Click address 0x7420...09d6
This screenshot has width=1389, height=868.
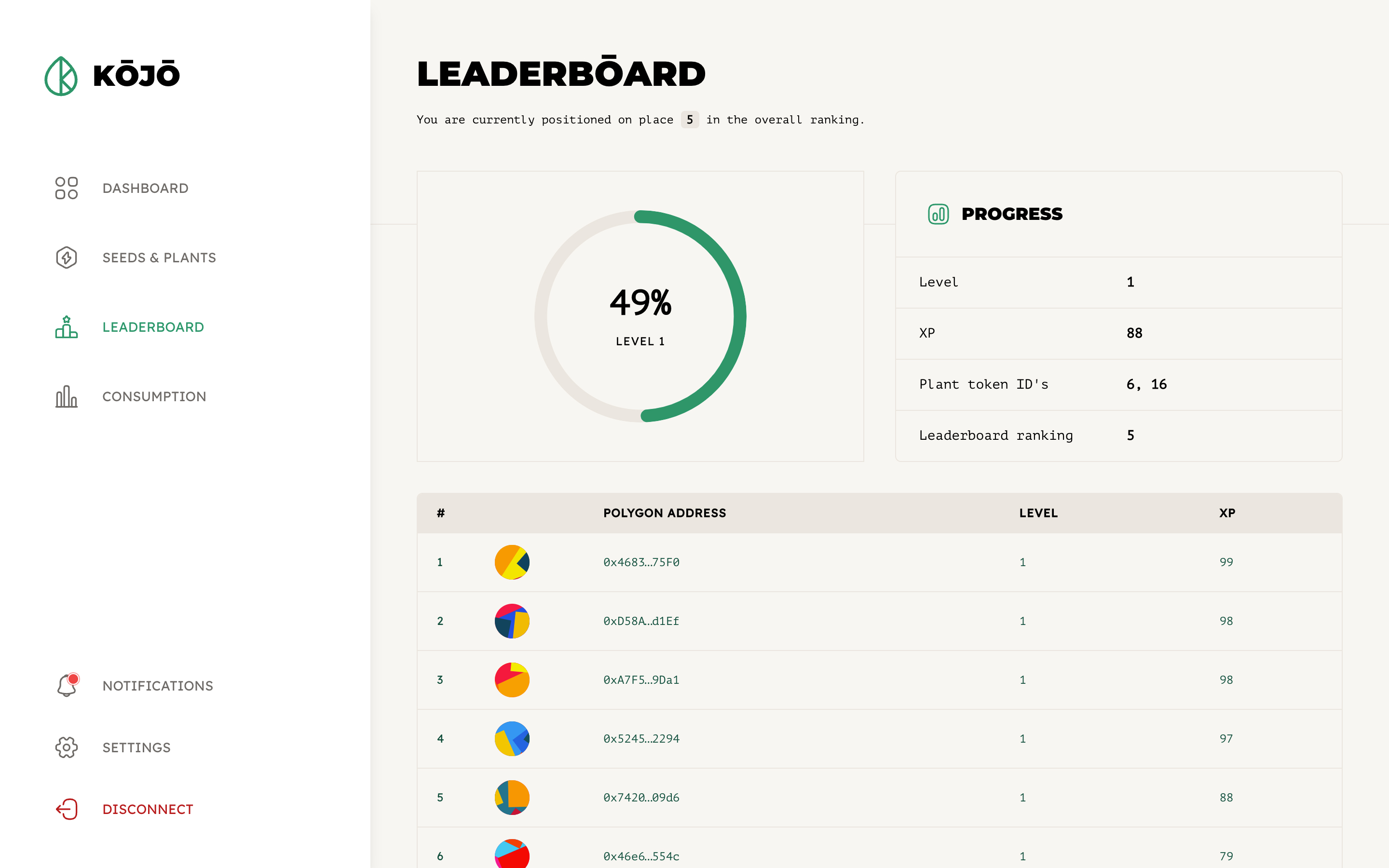pyautogui.click(x=641, y=798)
